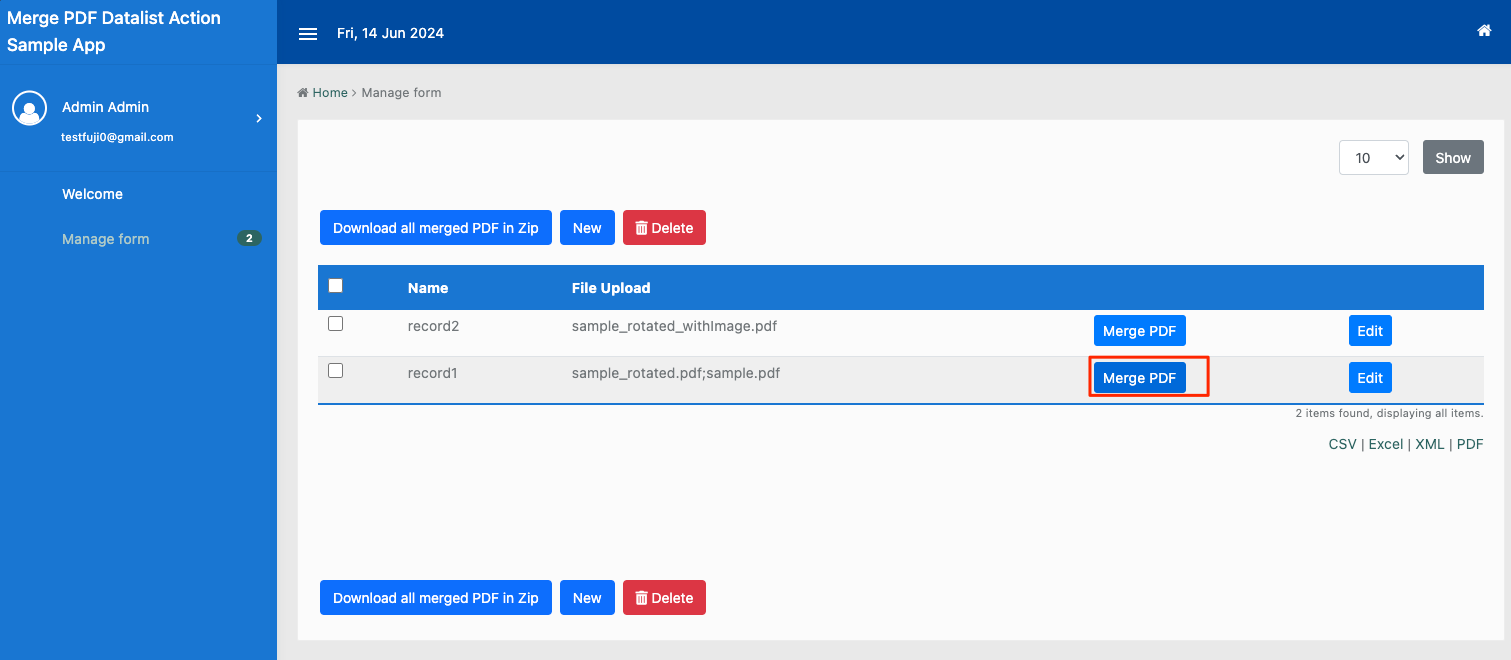
Task: Edit the record2 entry
Action: (x=1369, y=331)
